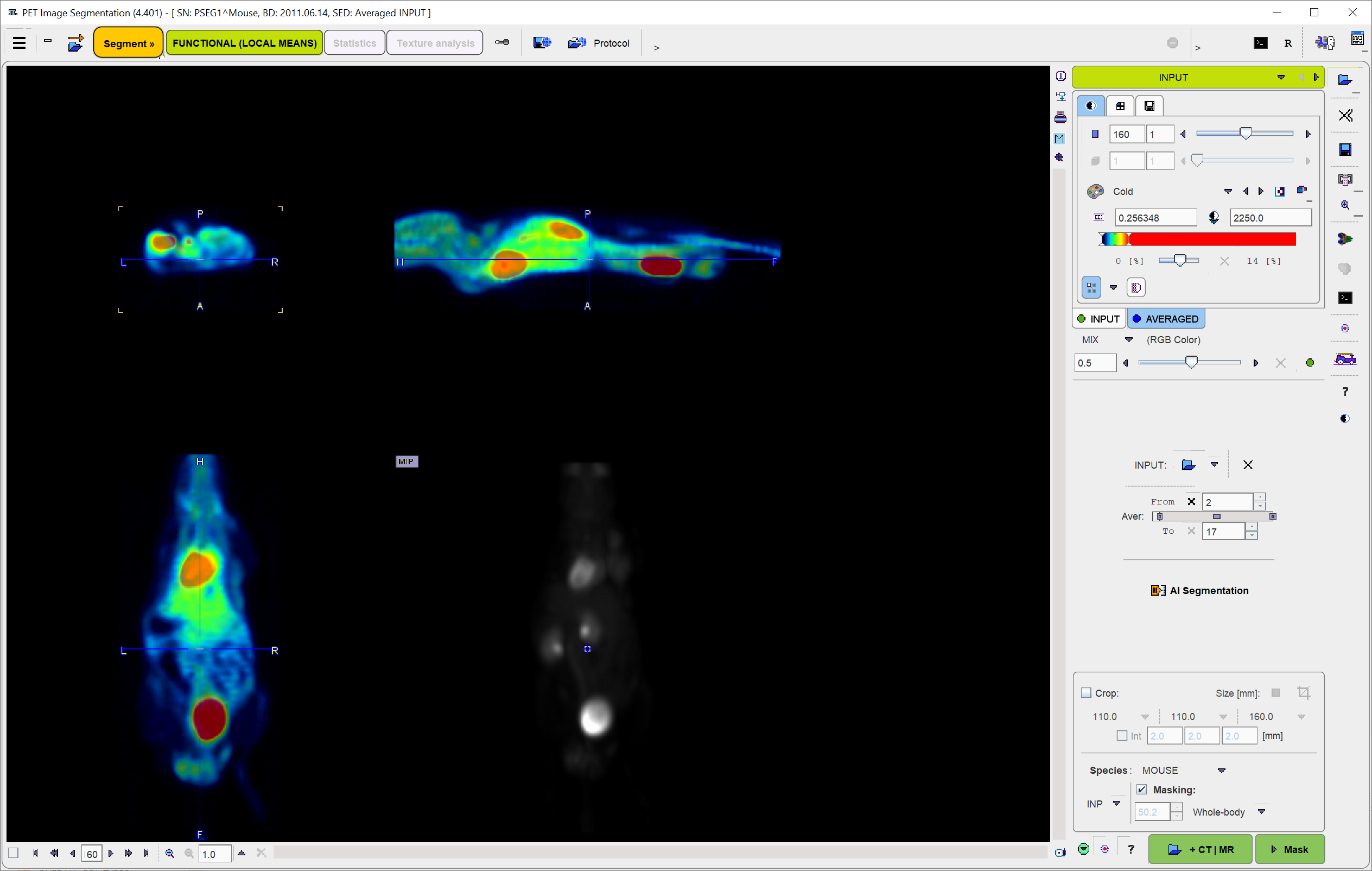Click the R statistics icon
1372x871 pixels.
[x=1288, y=43]
